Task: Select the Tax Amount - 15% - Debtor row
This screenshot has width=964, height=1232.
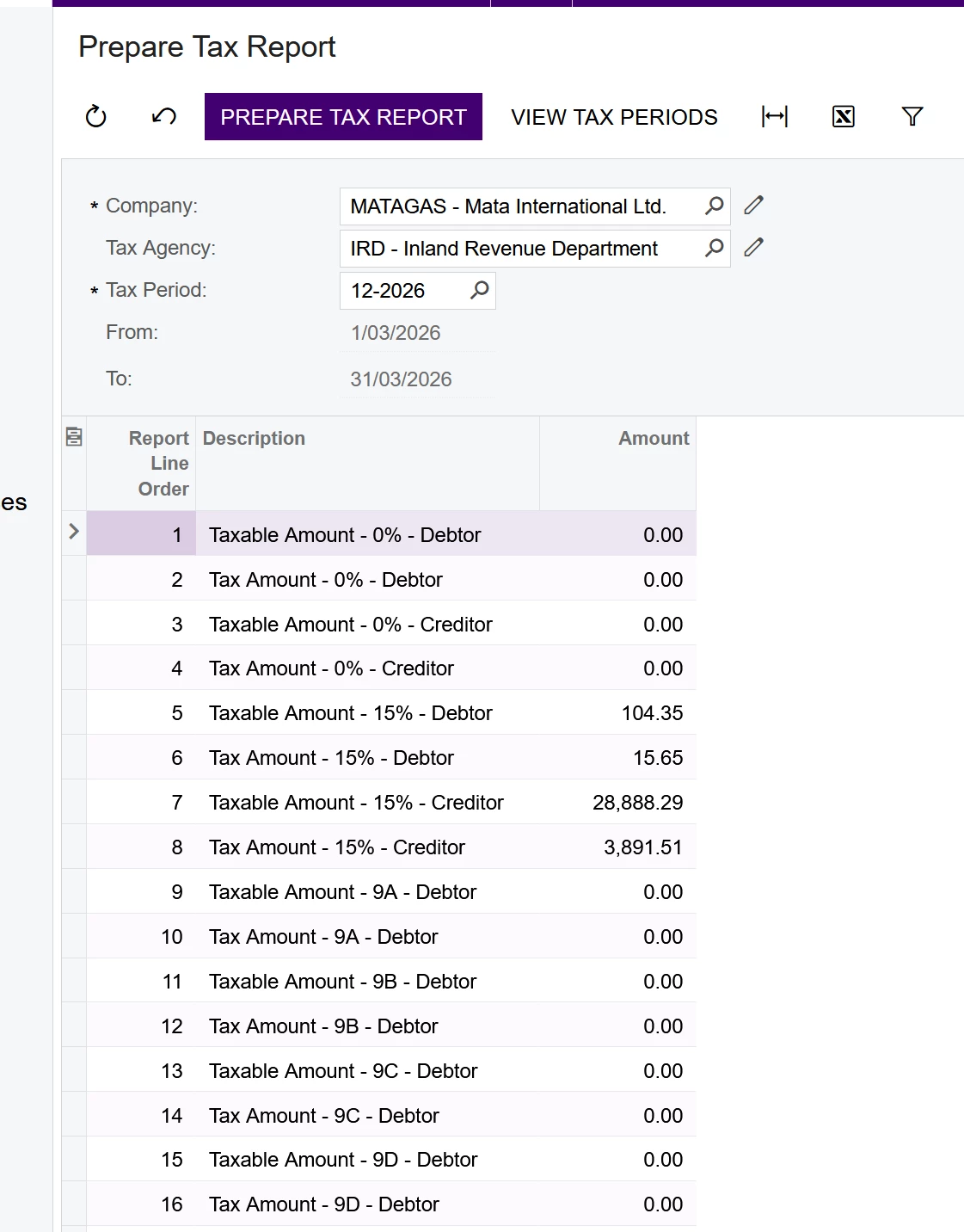Action: (391, 757)
